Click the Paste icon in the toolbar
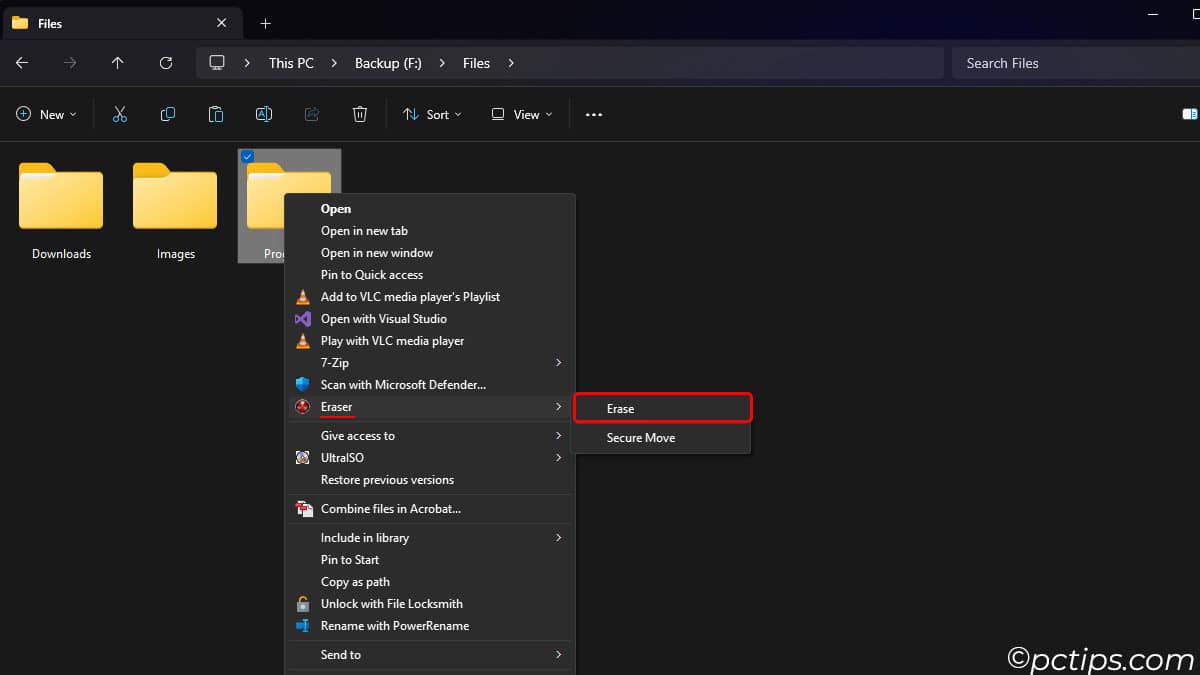The width and height of the screenshot is (1200, 675). tap(216, 114)
